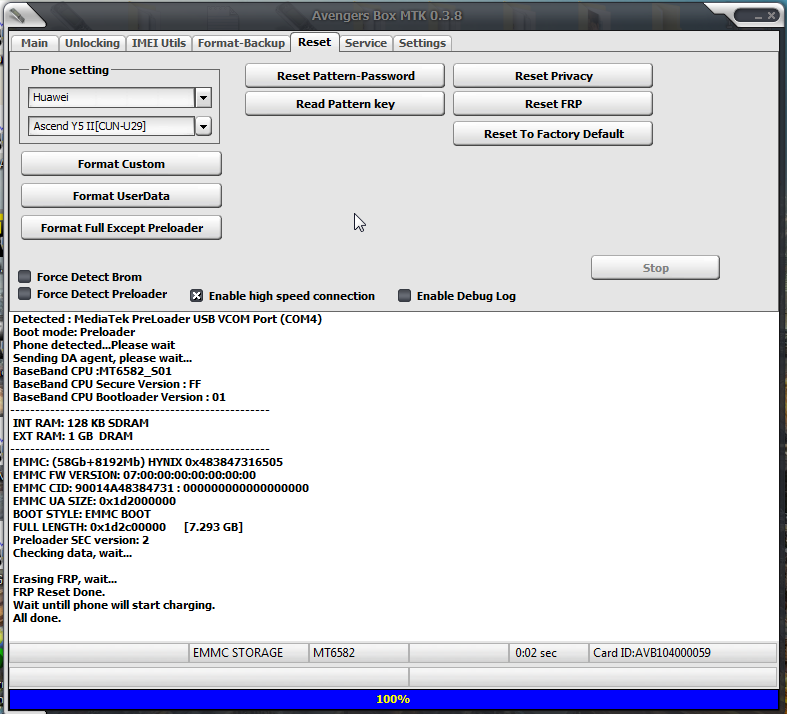787x714 pixels.
Task: Minimize the Avengers Box MTK window
Action: pos(758,17)
